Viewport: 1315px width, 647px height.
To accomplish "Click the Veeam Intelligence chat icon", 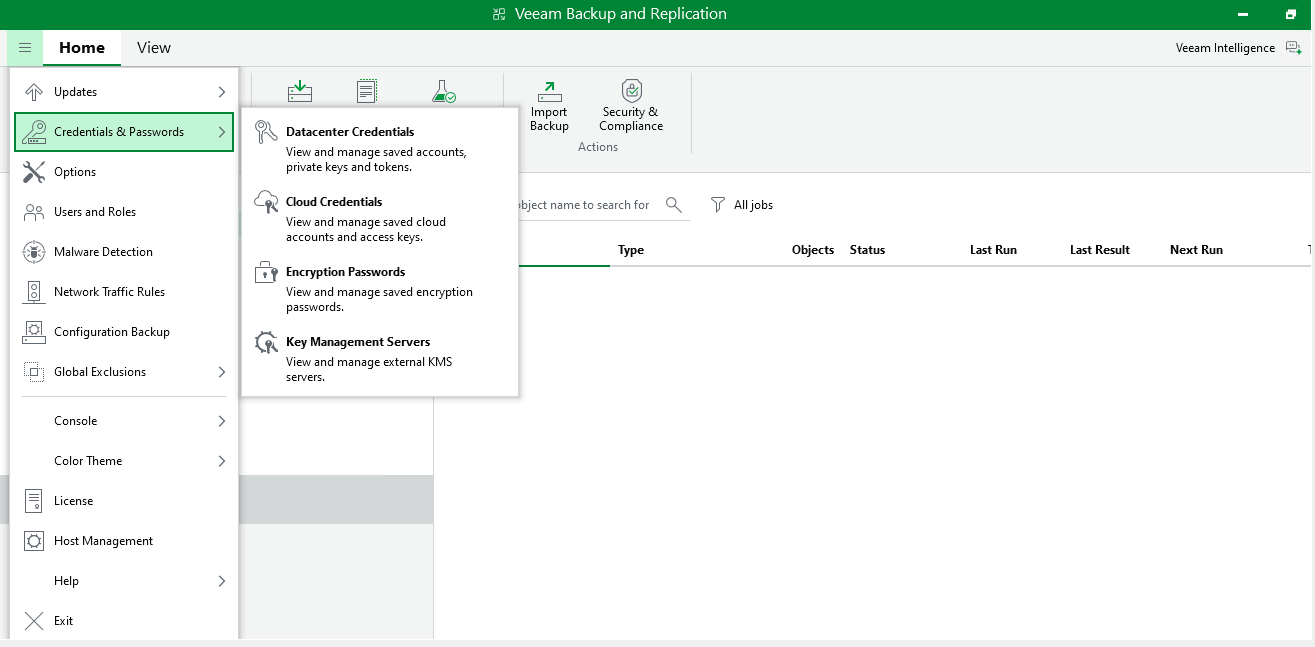I will [1293, 48].
